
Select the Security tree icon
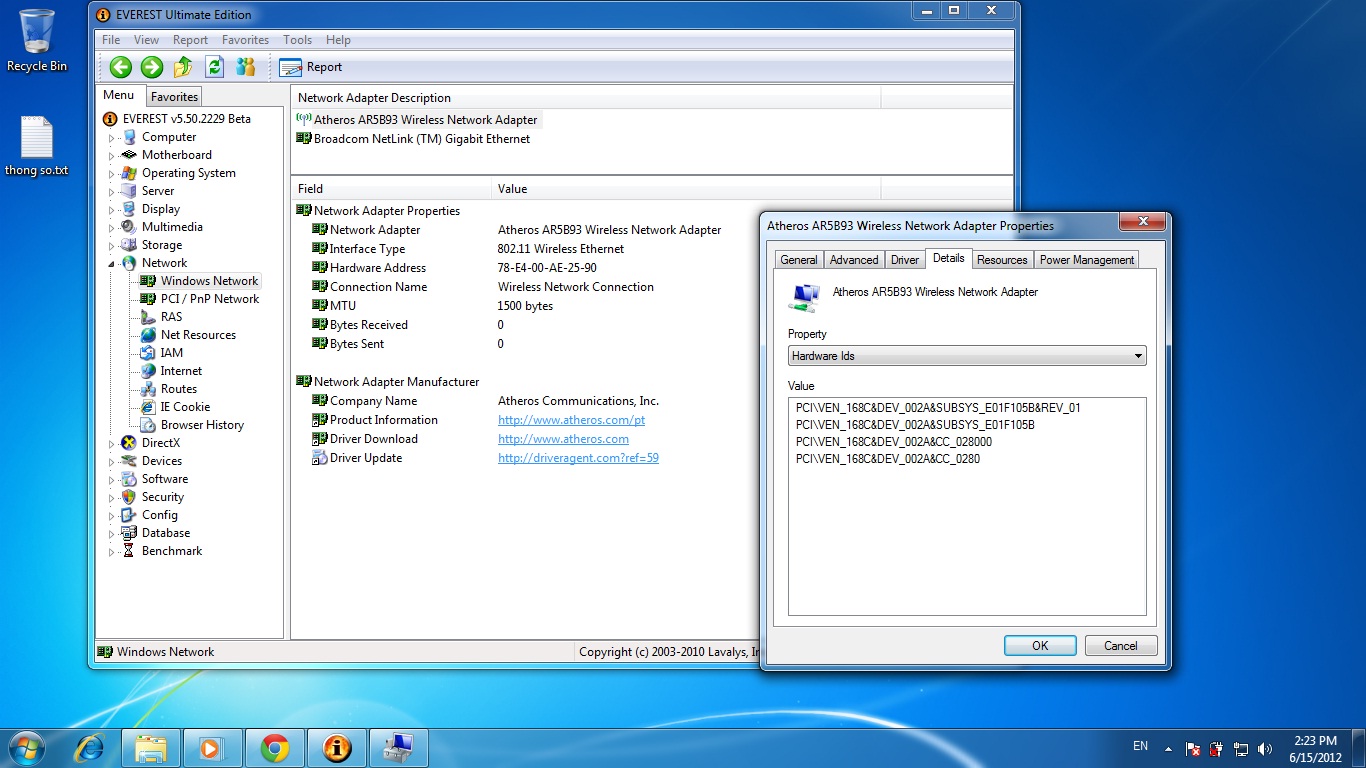[129, 497]
